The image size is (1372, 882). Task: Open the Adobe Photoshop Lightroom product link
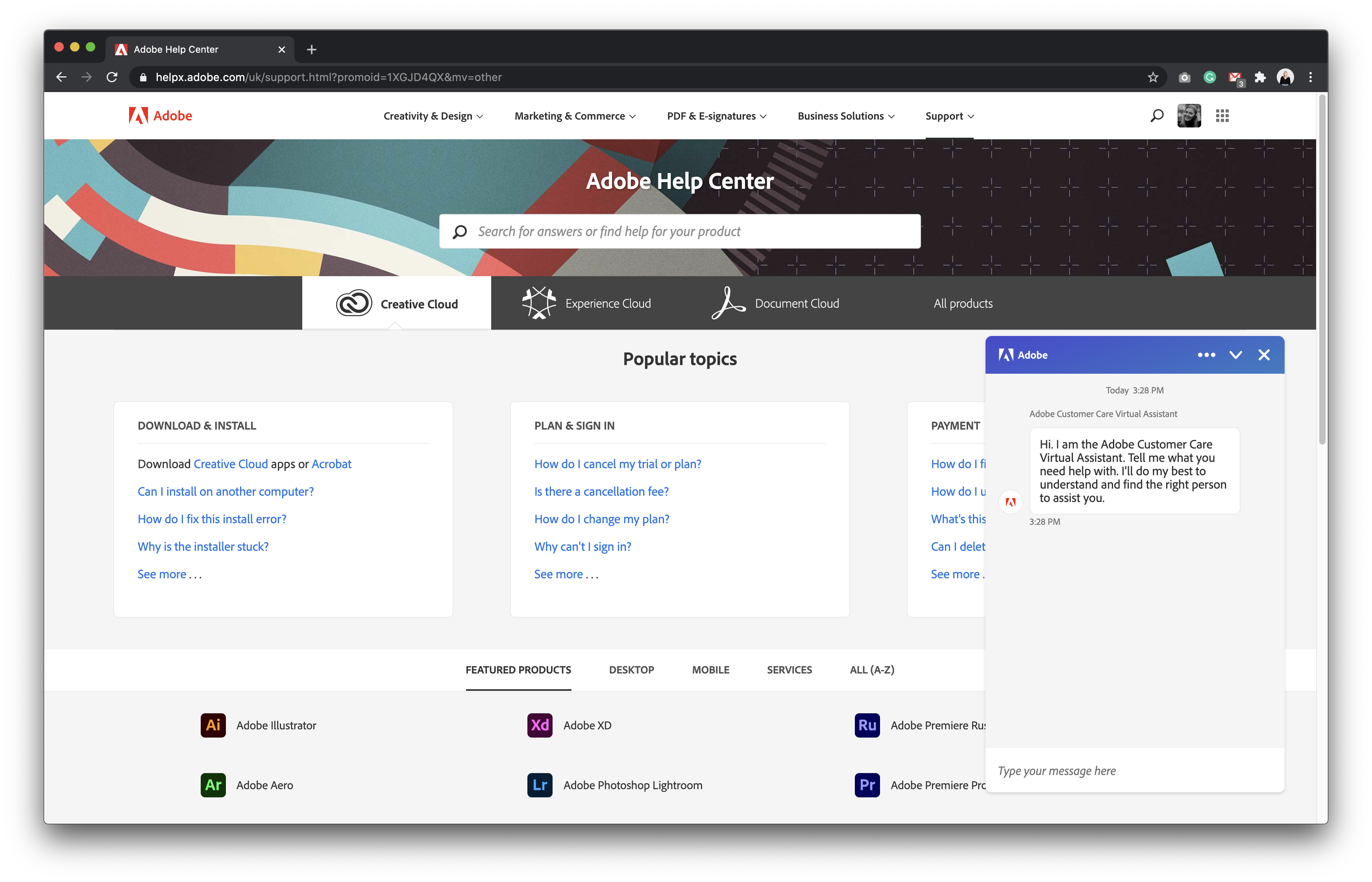(632, 785)
